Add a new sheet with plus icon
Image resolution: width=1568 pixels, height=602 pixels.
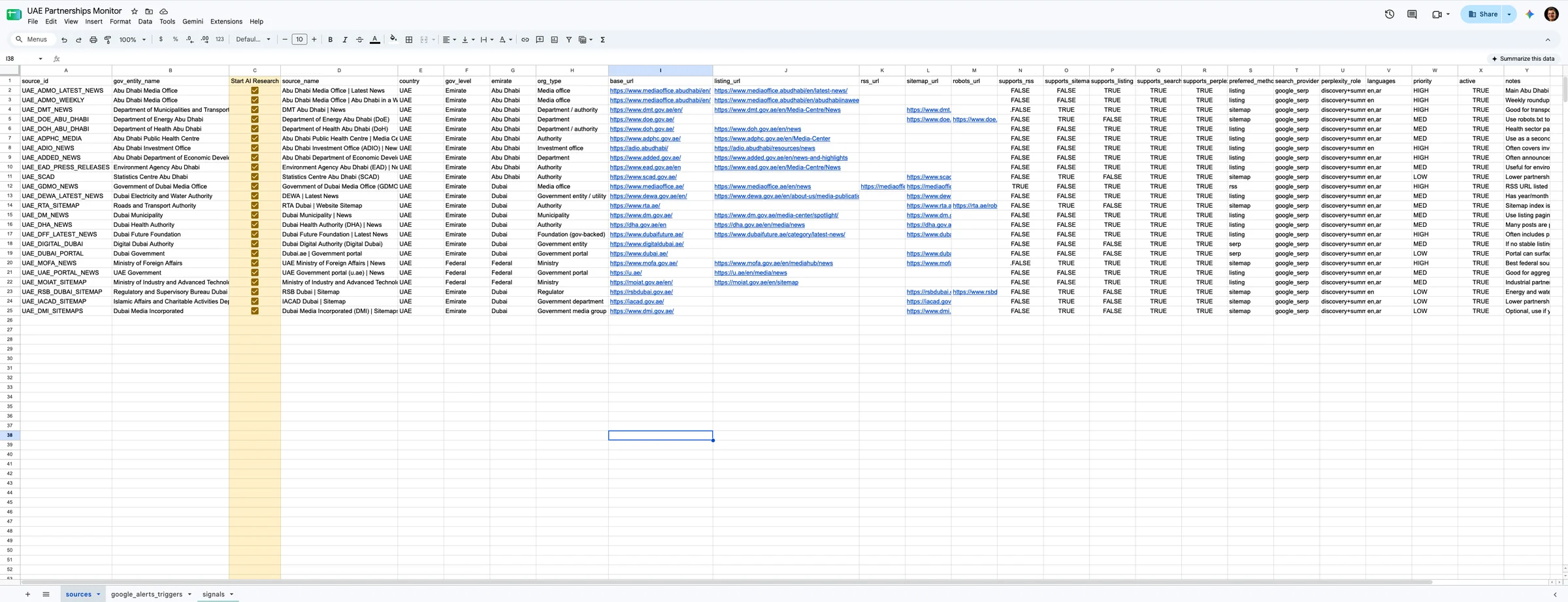click(27, 594)
